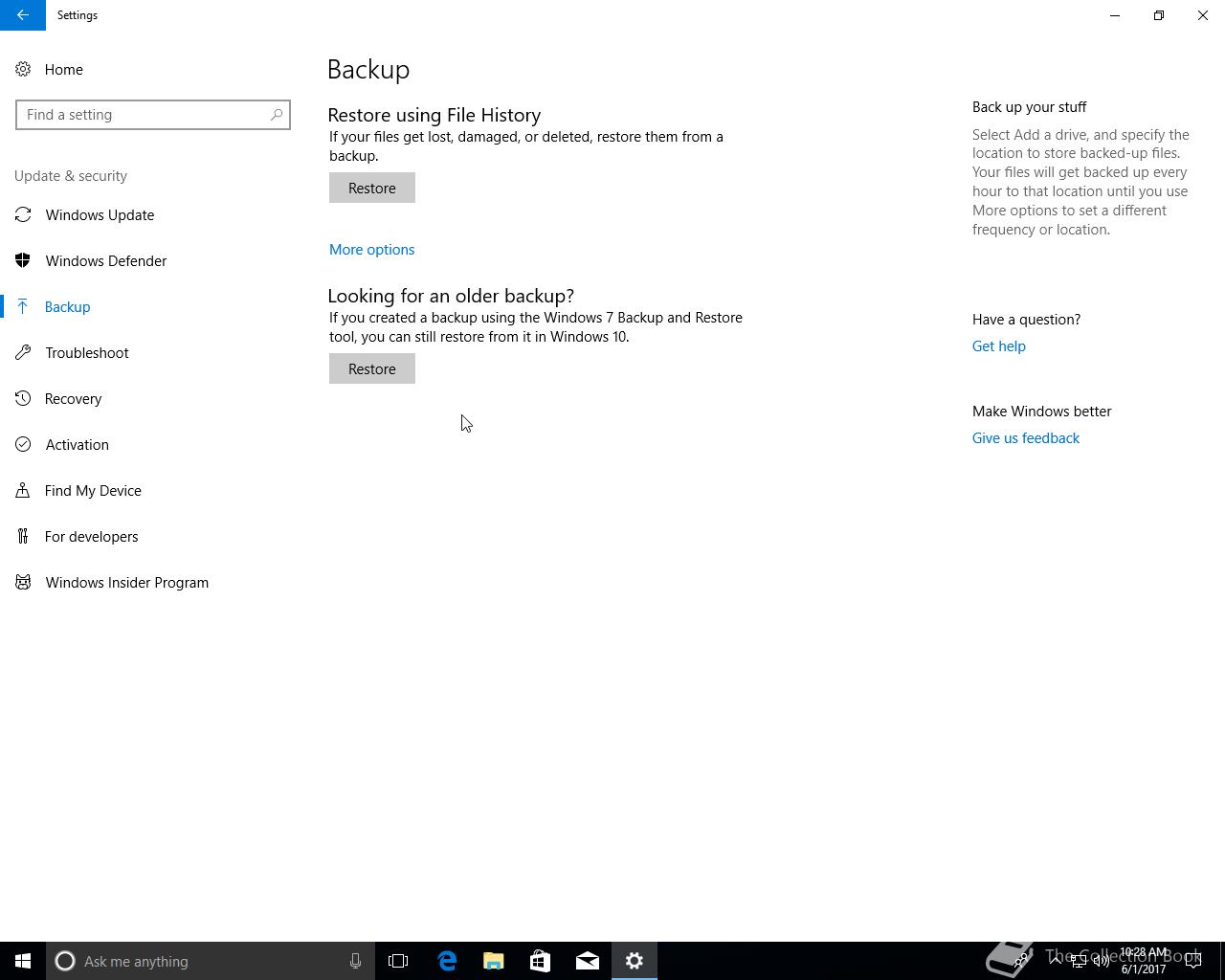Click the For developers tools icon
This screenshot has width=1225, height=980.
coord(23,536)
